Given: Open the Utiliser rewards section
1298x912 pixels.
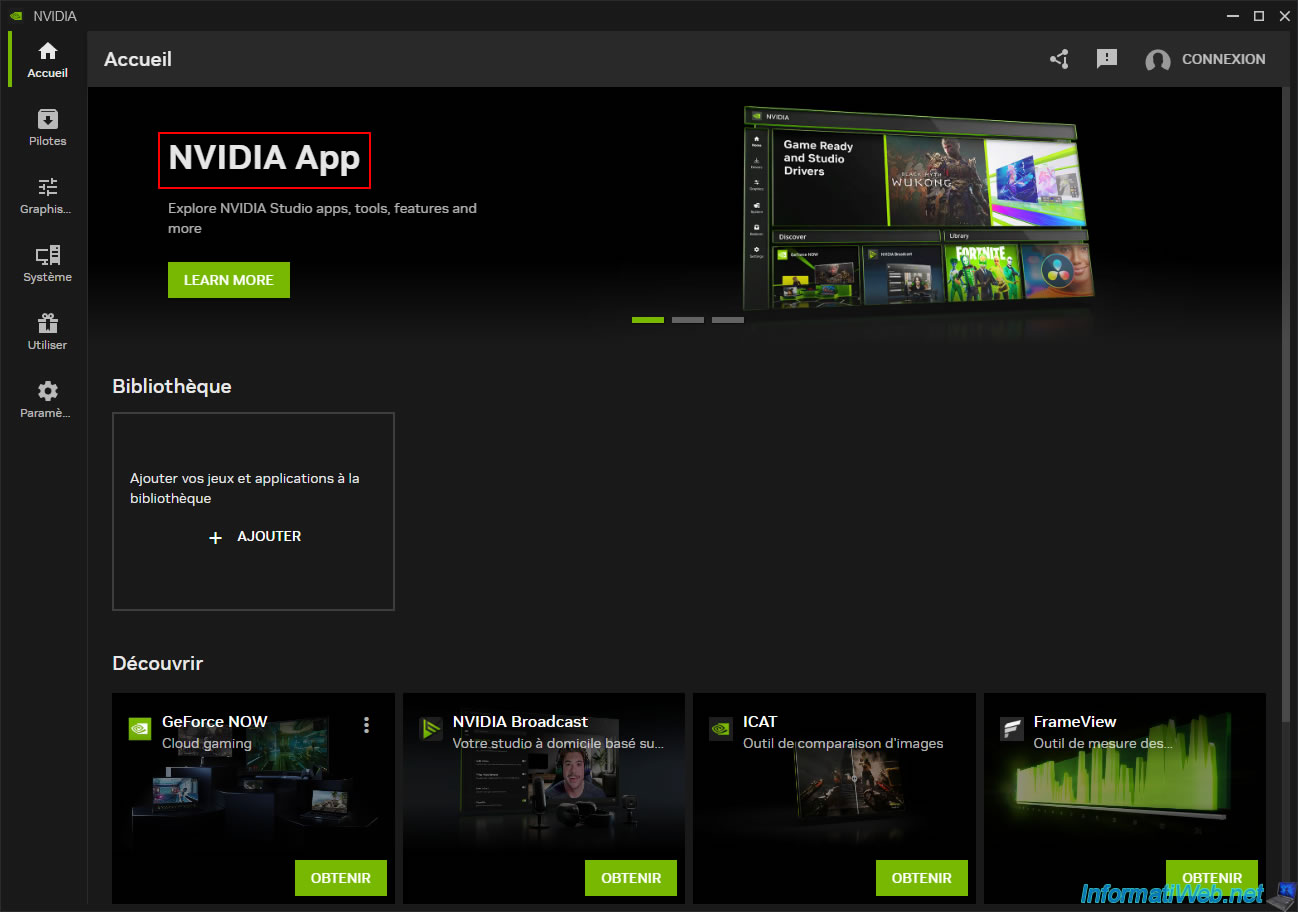Looking at the screenshot, I should click(x=47, y=332).
